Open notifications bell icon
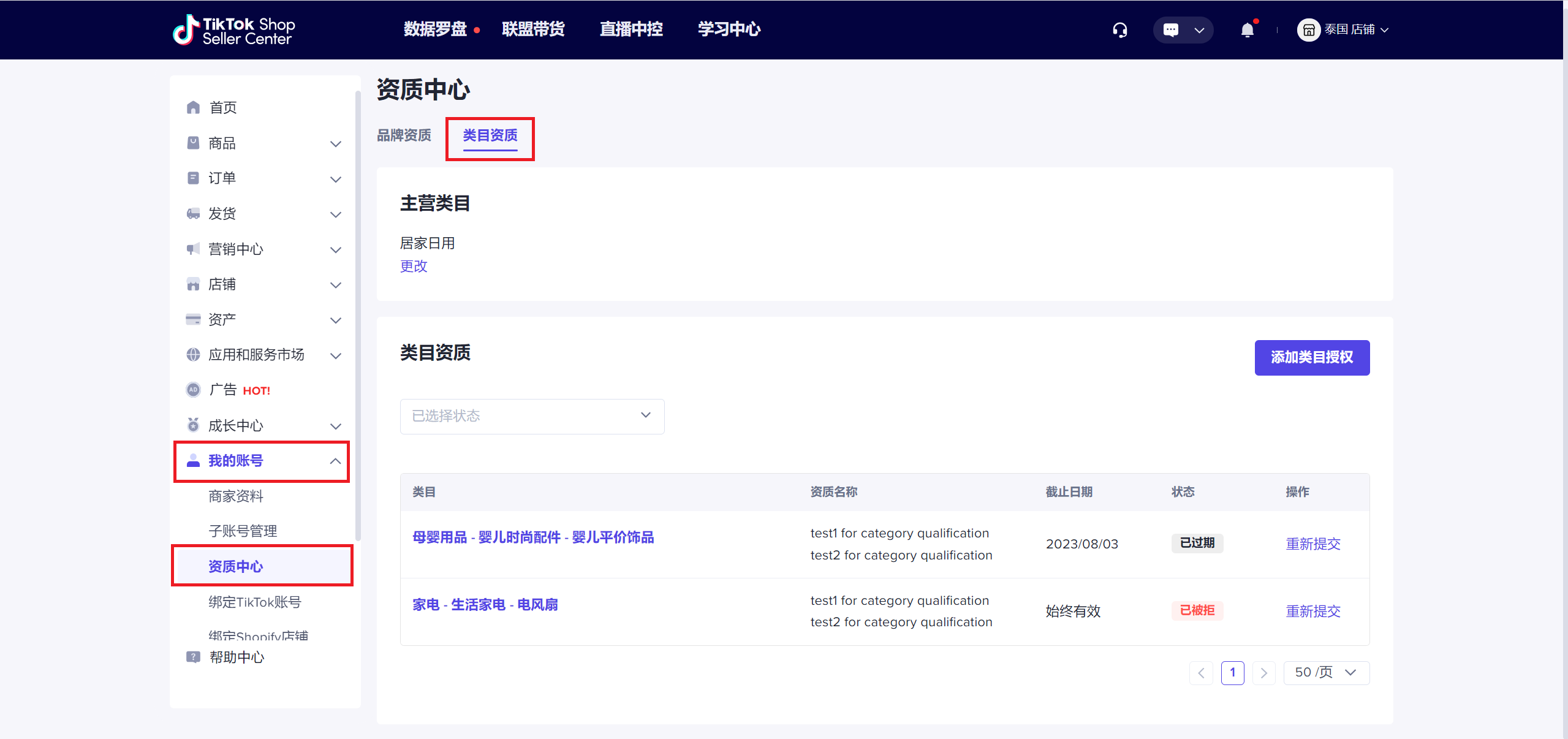This screenshot has height=739, width=1568. 1247,30
